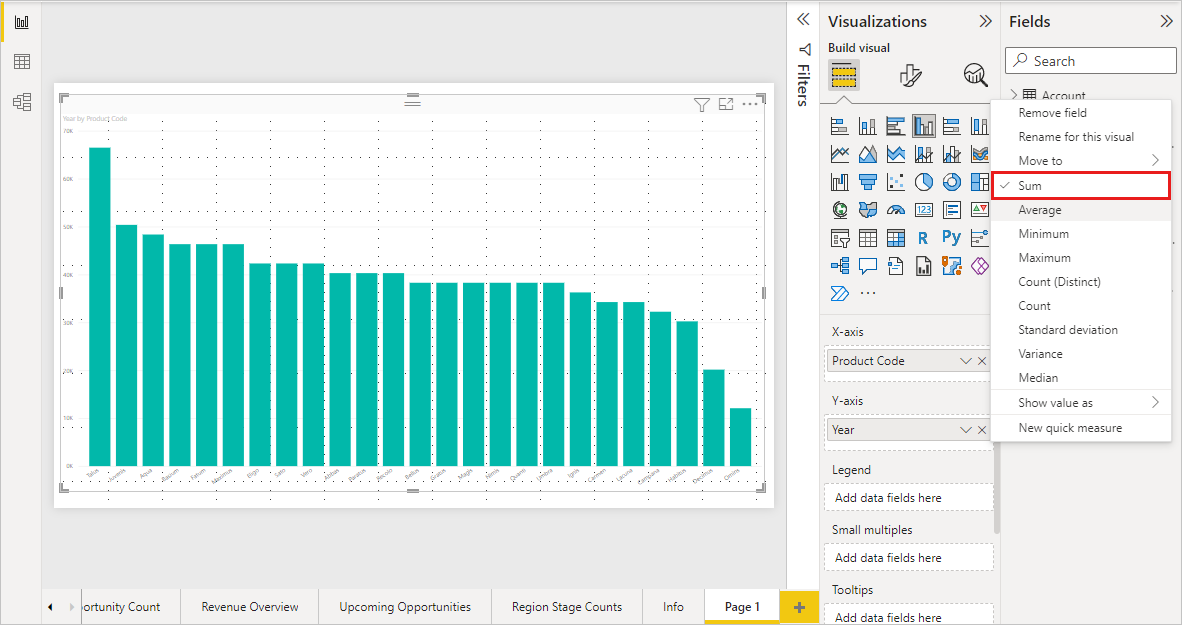This screenshot has height=625, width=1182.
Task: Choose the Matrix visual
Action: click(896, 238)
